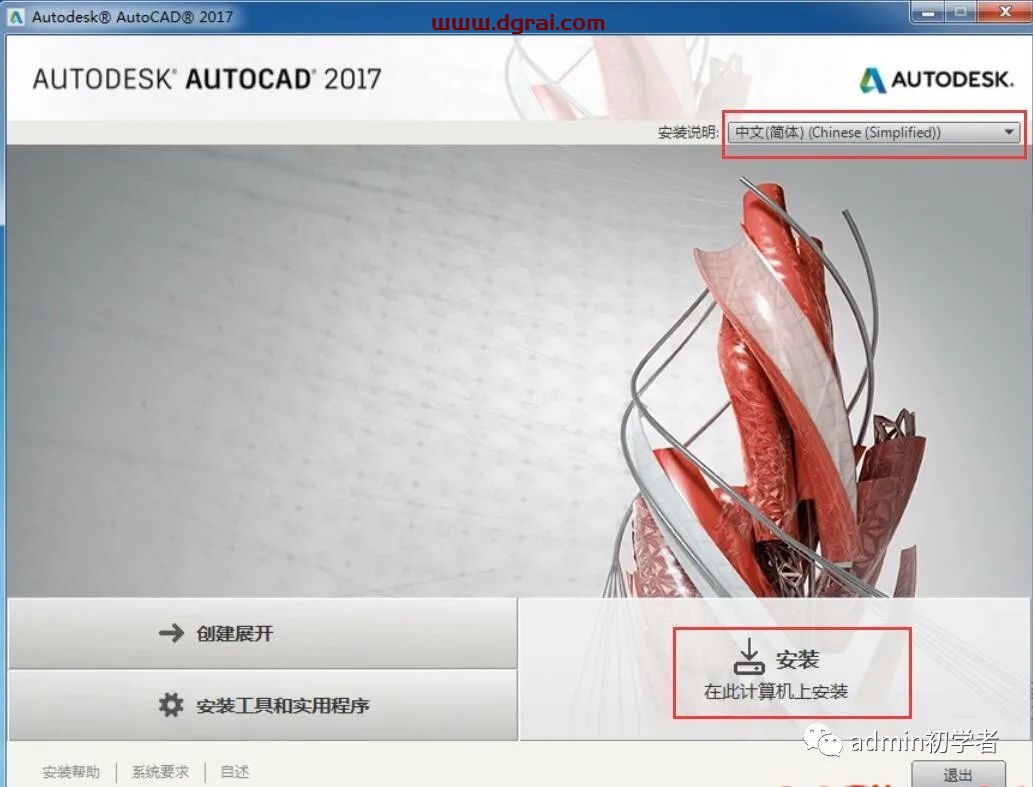
Task: Click the 安装帮助 link
Action: point(71,771)
